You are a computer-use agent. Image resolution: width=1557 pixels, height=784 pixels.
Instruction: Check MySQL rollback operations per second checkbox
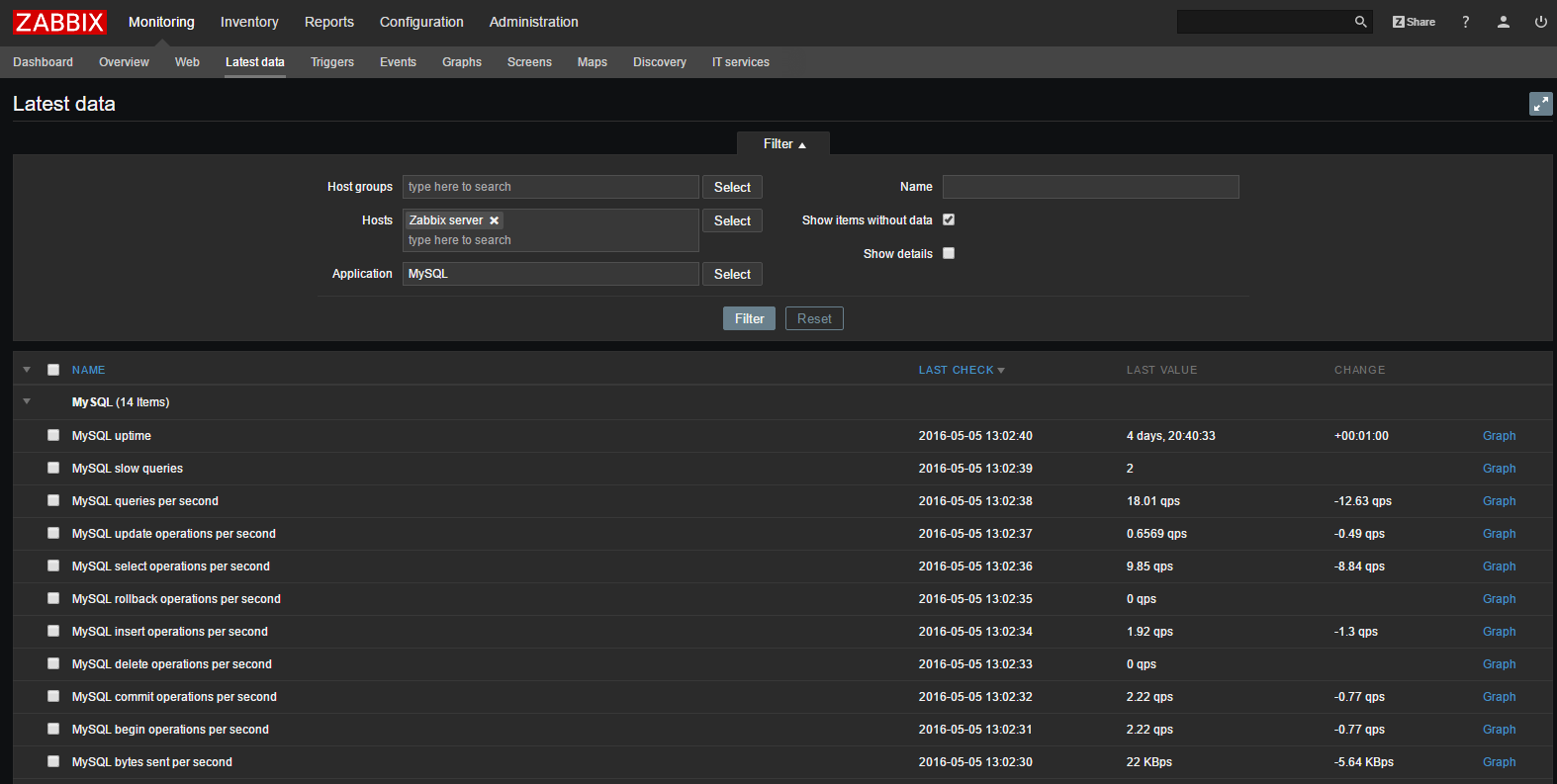(x=53, y=598)
